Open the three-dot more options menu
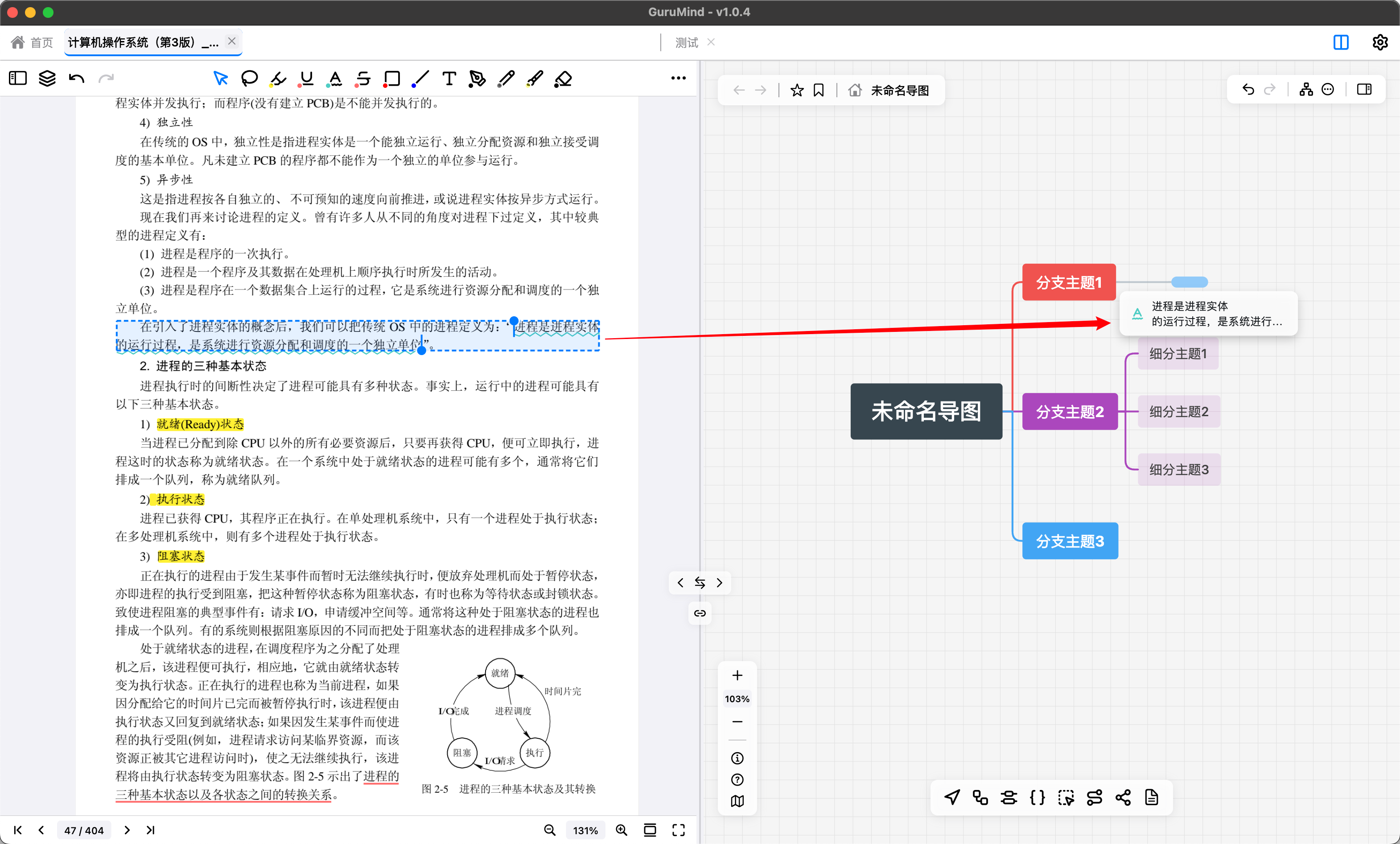Image resolution: width=1400 pixels, height=844 pixels. [678, 79]
